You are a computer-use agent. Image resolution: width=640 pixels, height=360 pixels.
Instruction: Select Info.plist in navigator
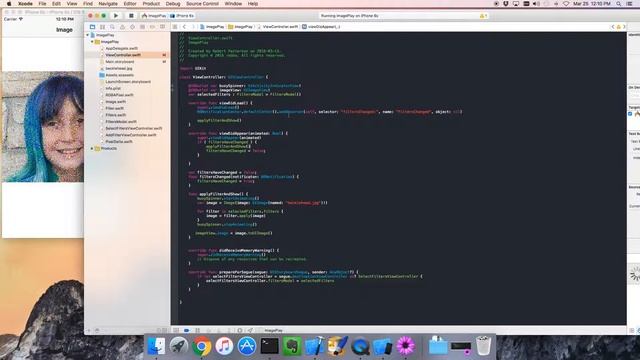pos(113,89)
